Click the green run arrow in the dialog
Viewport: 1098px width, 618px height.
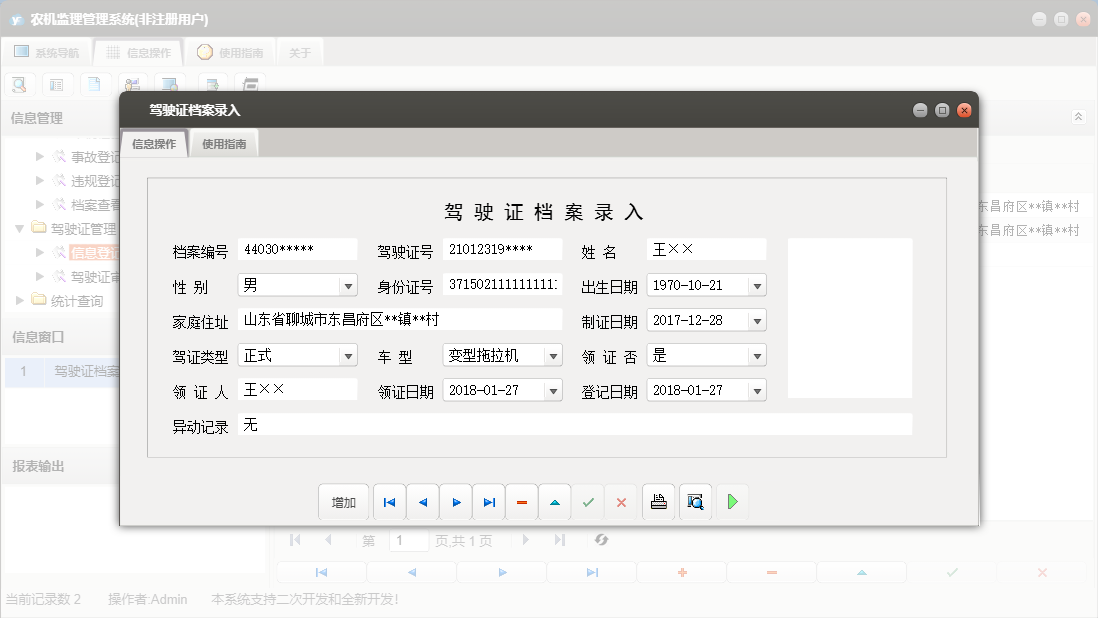click(732, 501)
